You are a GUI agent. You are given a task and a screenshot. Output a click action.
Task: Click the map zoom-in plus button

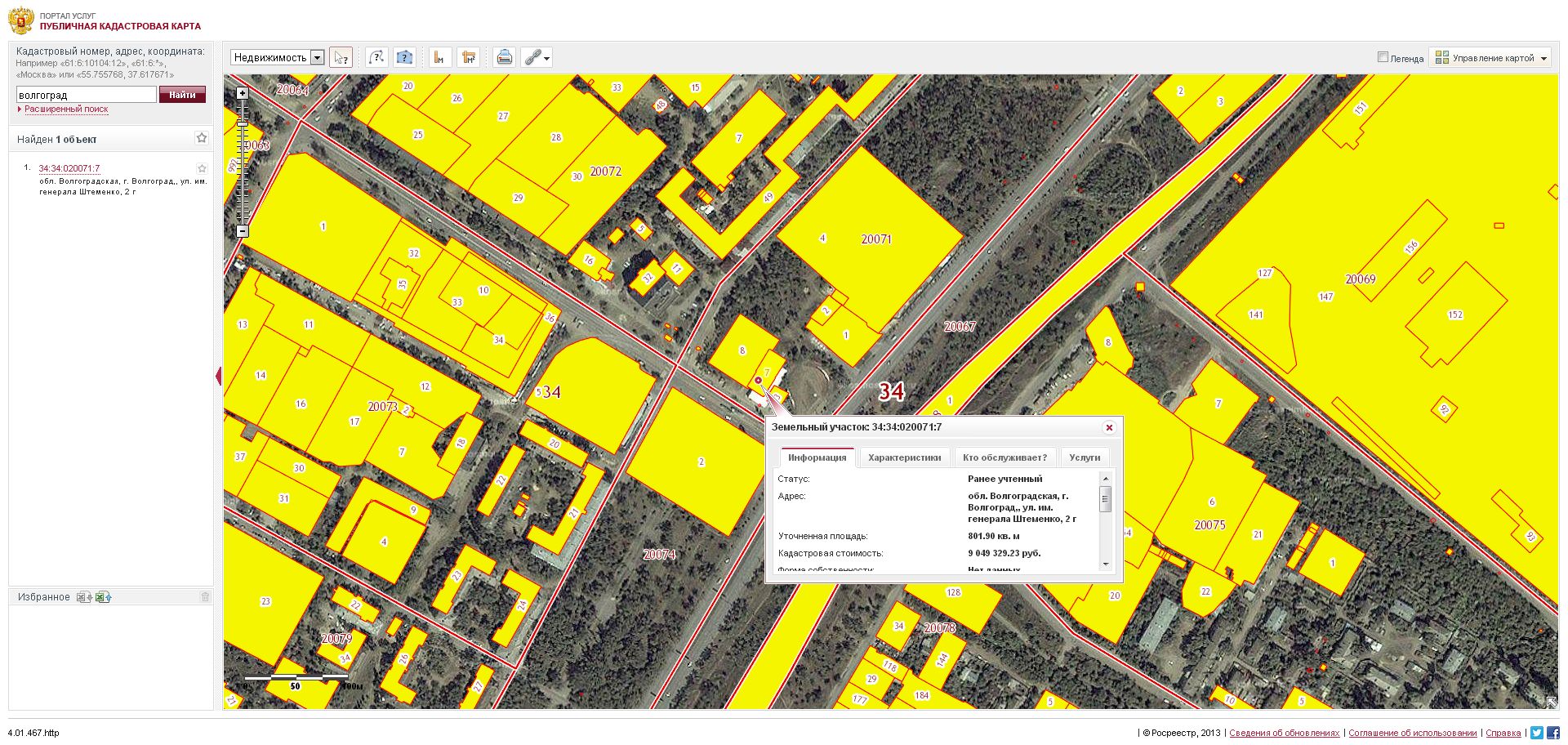click(x=243, y=93)
